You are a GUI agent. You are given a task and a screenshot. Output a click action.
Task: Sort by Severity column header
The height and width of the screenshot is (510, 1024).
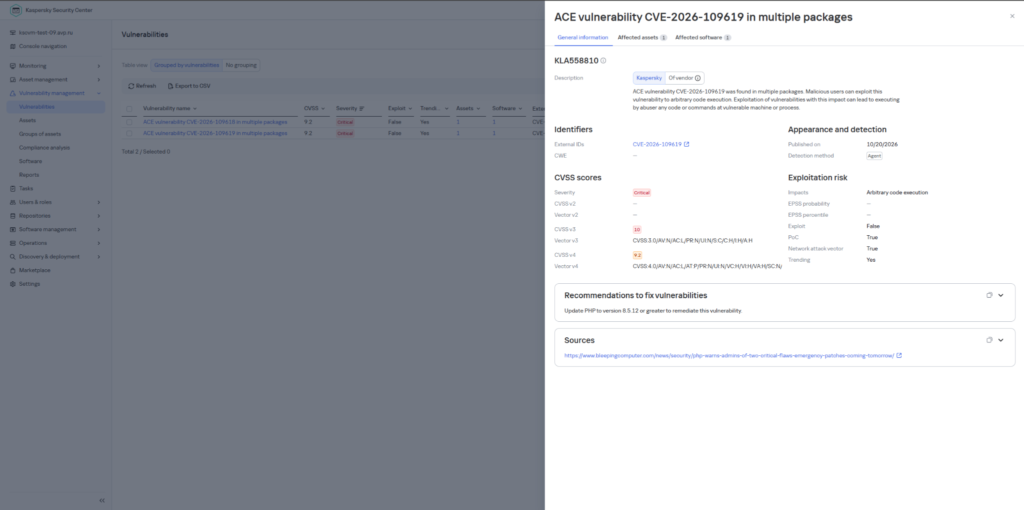tap(350, 108)
